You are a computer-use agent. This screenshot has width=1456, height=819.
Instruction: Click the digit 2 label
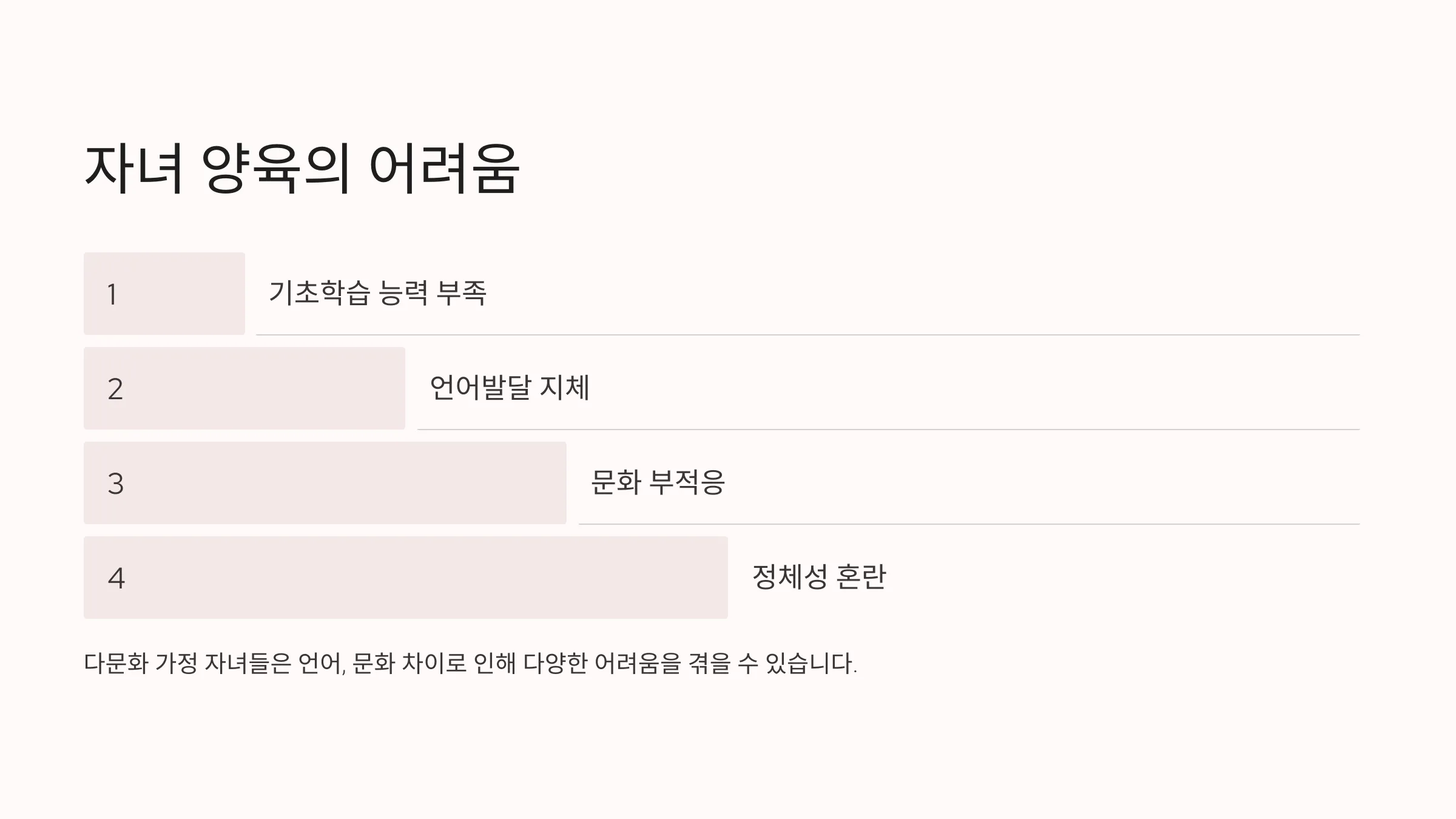pos(115,389)
